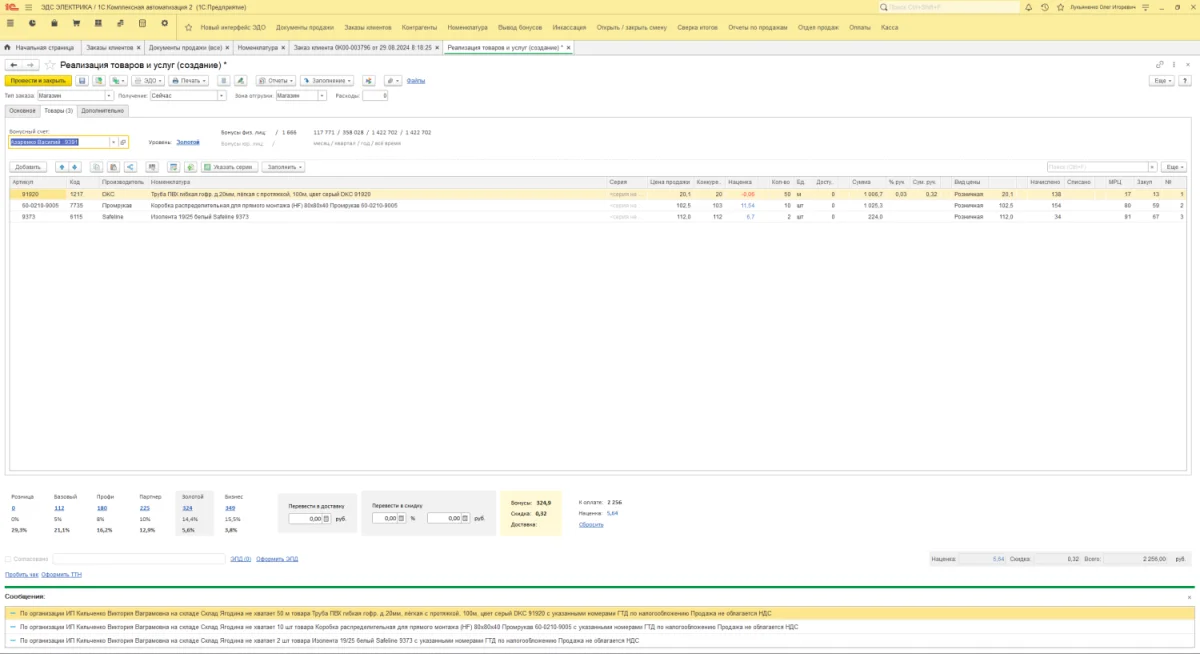Open the settings gear icon in top panel
Viewport: 1200px width, 654px height.
point(164,22)
